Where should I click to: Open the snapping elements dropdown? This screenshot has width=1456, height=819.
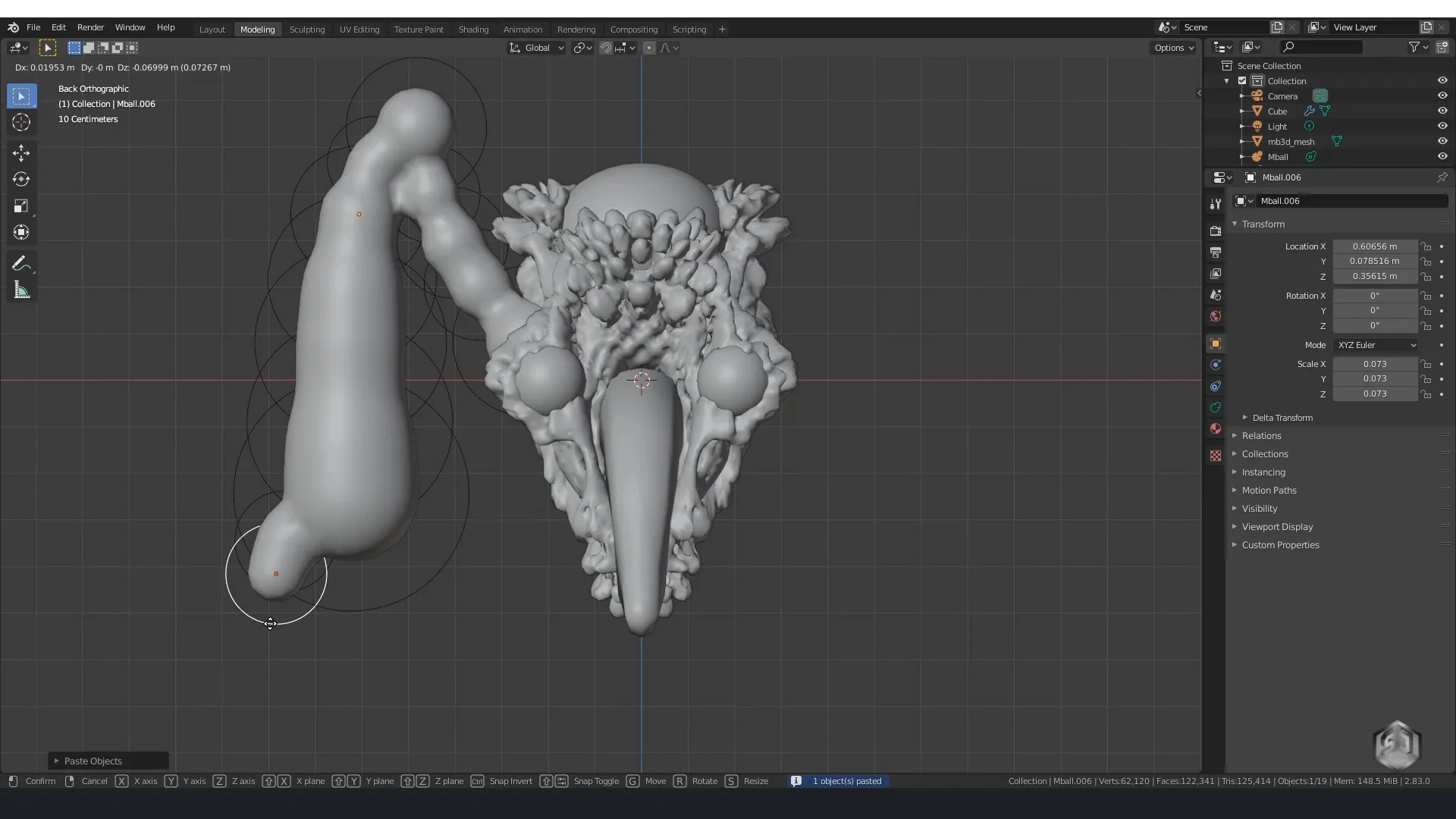[626, 48]
